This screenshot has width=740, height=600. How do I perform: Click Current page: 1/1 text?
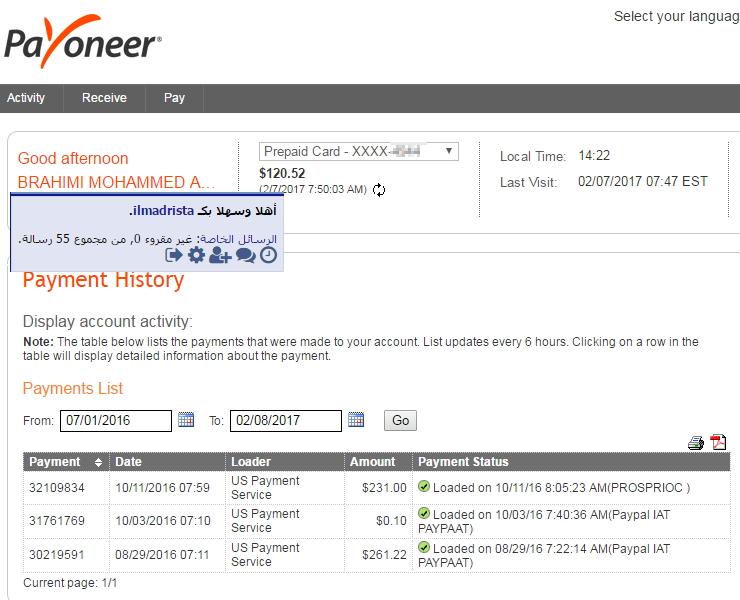70,583
